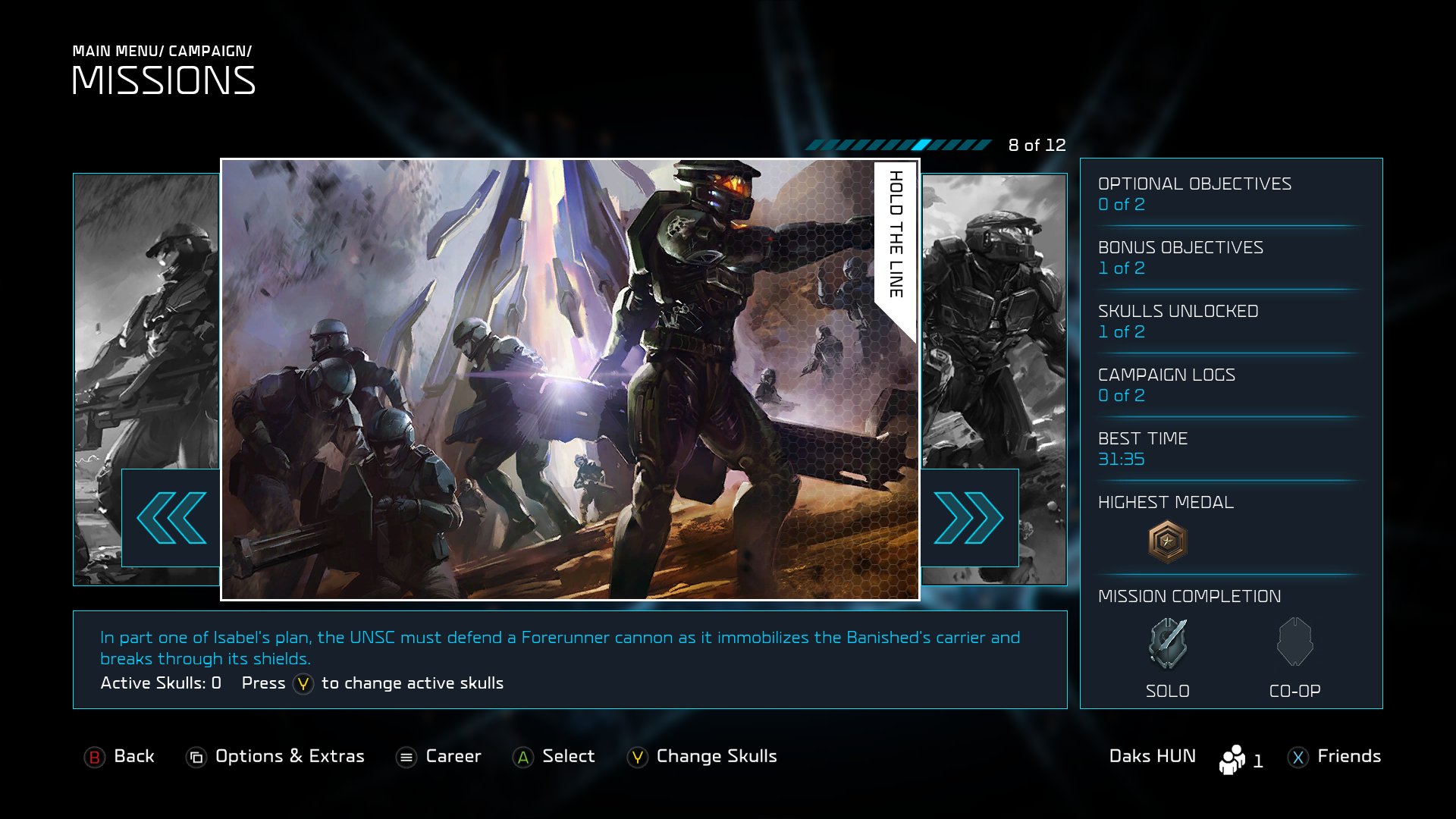This screenshot has width=1456, height=819.
Task: Click the mission description text
Action: coord(560,648)
